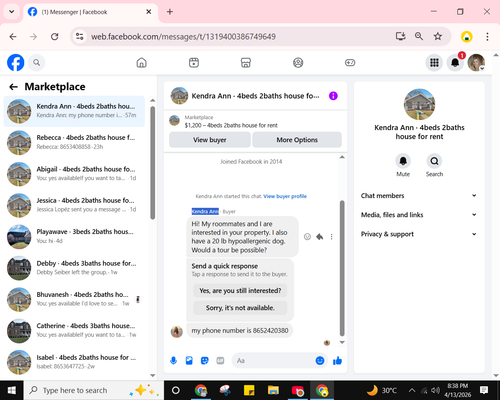Click chat header Kendra Ann listing title
This screenshot has height=400, width=500.
[x=255, y=96]
